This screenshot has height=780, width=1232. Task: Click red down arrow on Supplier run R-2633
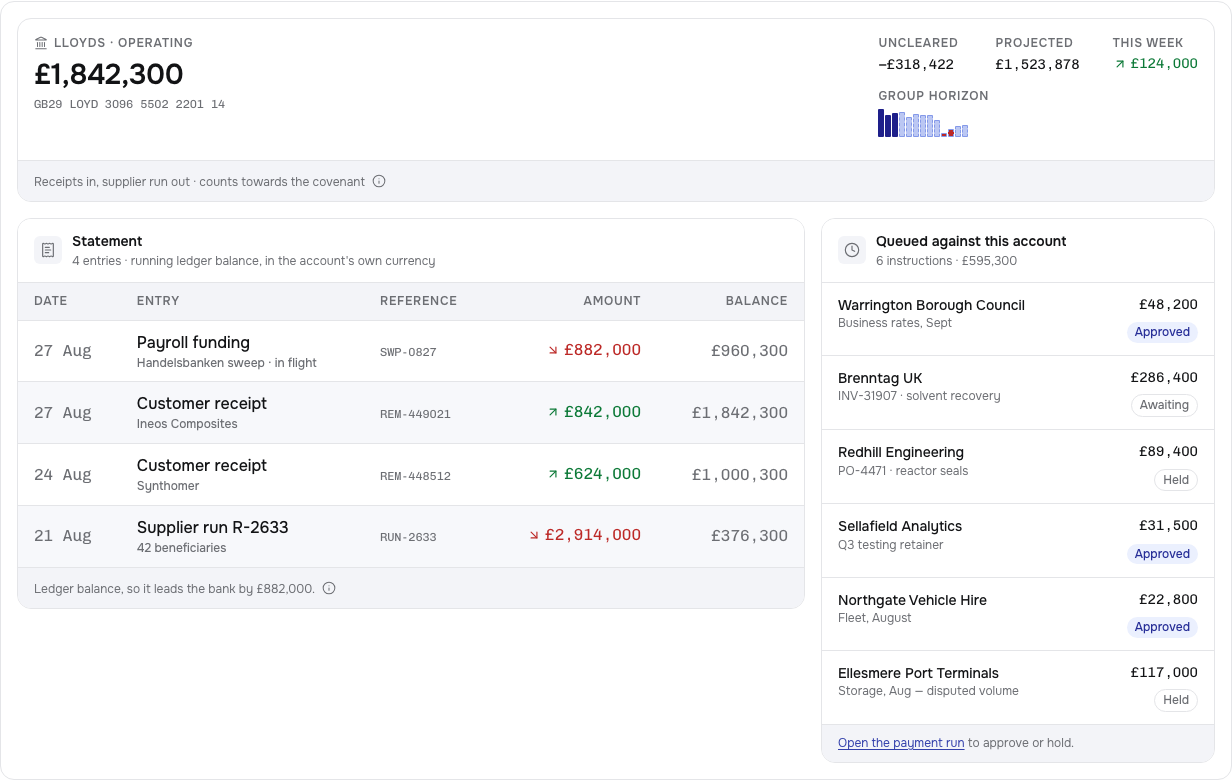(534, 536)
